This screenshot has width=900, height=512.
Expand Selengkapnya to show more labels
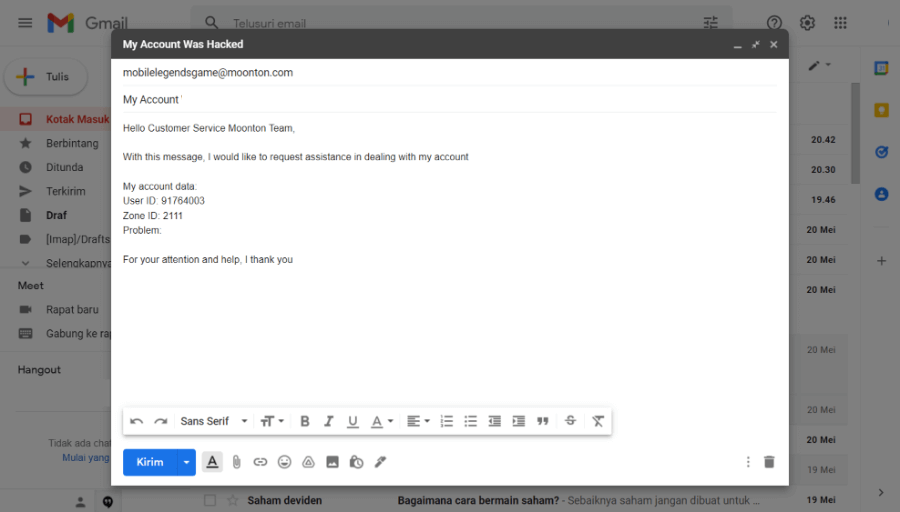click(x=56, y=263)
